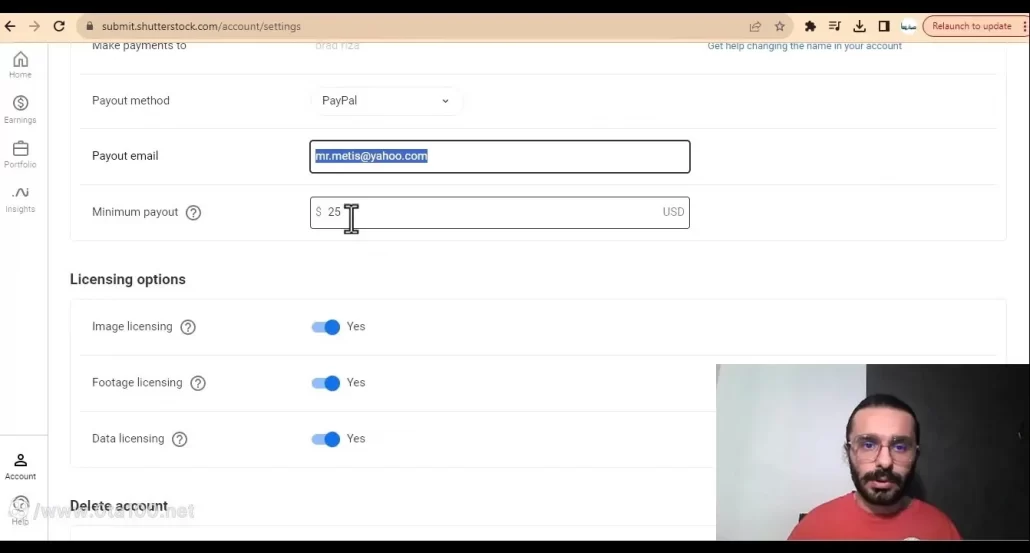Click Get help changing the name link
Image resolution: width=1030 pixels, height=553 pixels.
[x=804, y=46]
